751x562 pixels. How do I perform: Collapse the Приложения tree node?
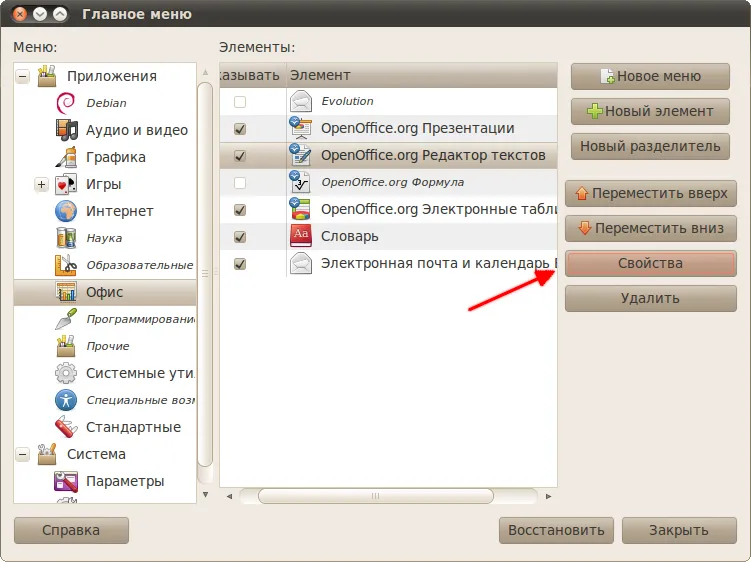click(x=23, y=76)
